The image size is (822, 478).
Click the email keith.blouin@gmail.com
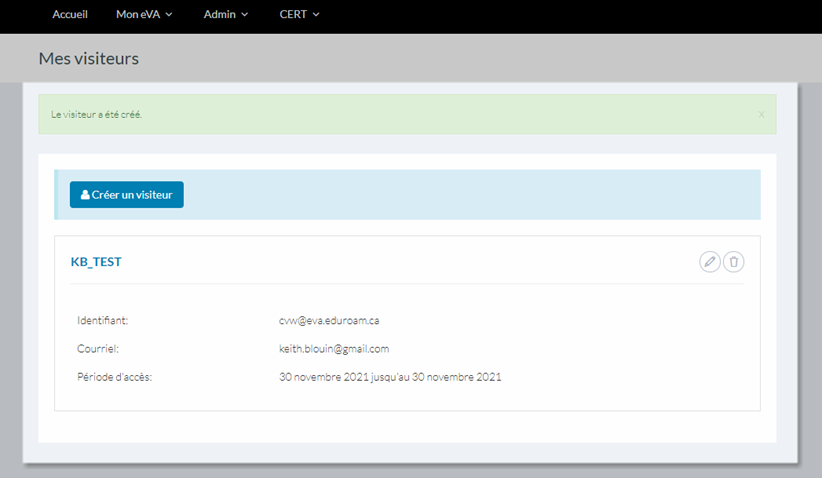tap(334, 349)
